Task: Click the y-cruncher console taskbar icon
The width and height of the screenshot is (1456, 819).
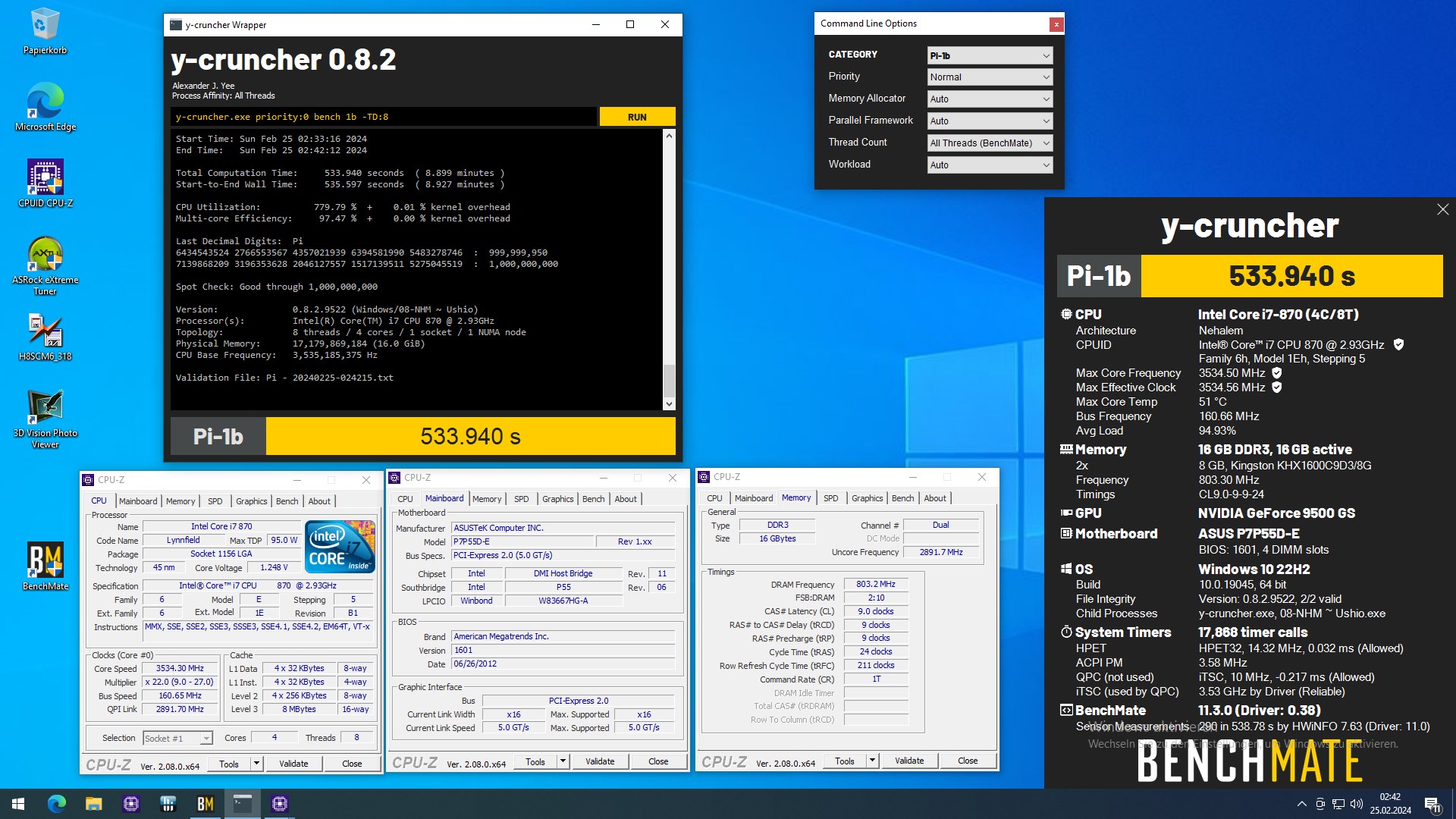Action: coord(243,804)
